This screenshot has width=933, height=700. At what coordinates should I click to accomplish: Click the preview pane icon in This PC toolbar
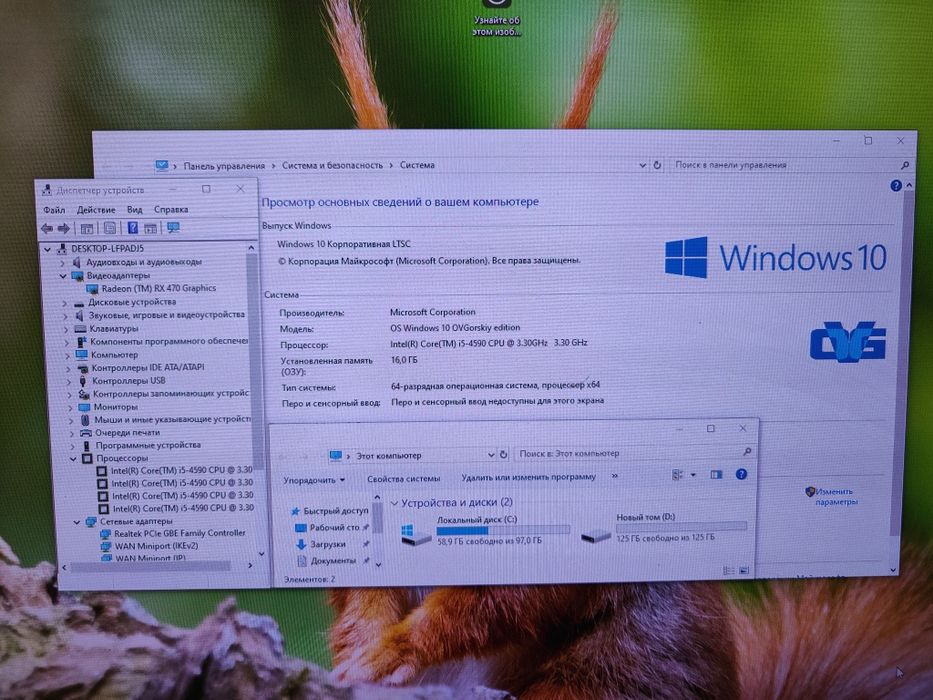tap(716, 474)
